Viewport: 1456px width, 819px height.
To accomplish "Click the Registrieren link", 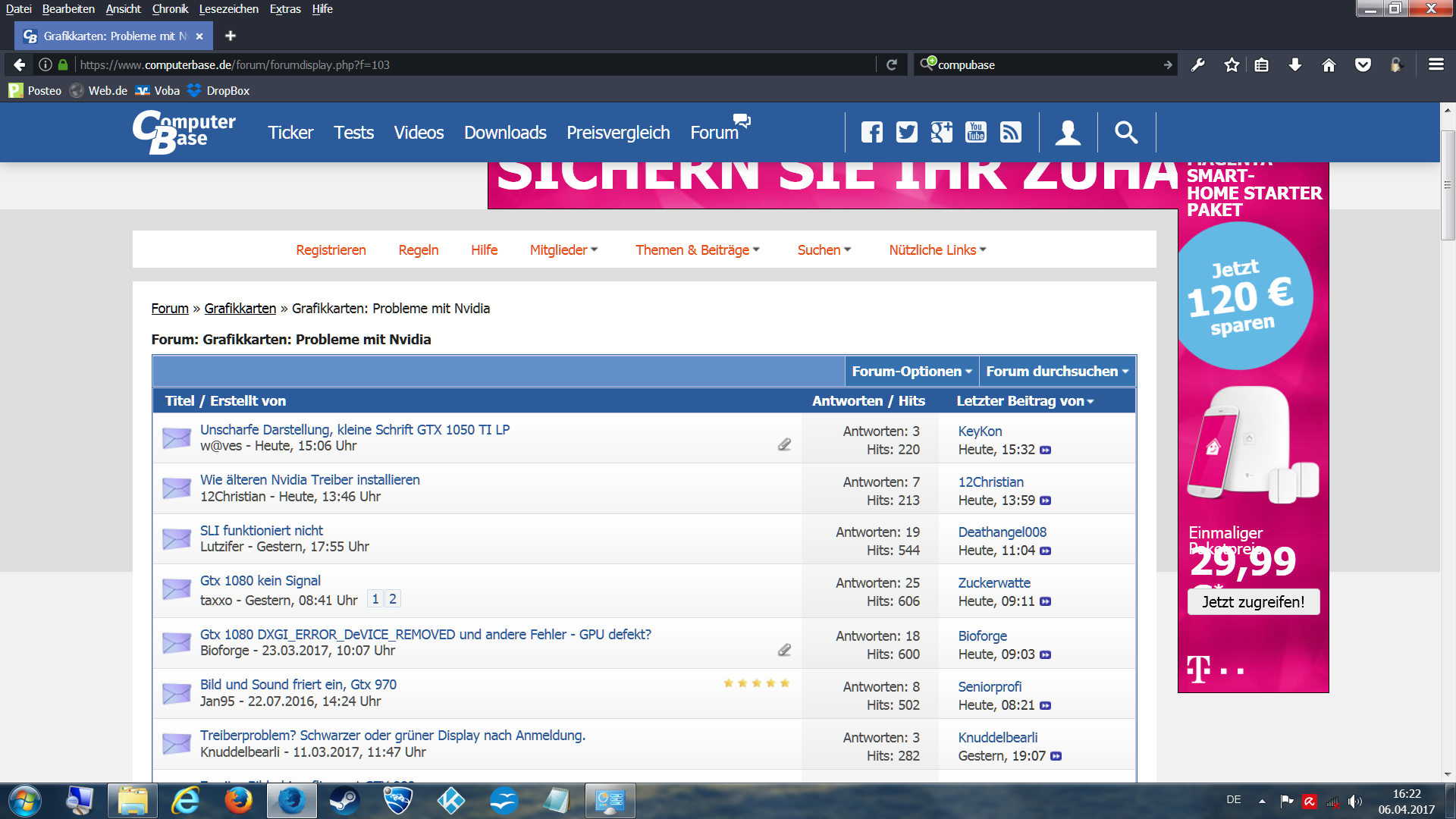I will pyautogui.click(x=331, y=250).
